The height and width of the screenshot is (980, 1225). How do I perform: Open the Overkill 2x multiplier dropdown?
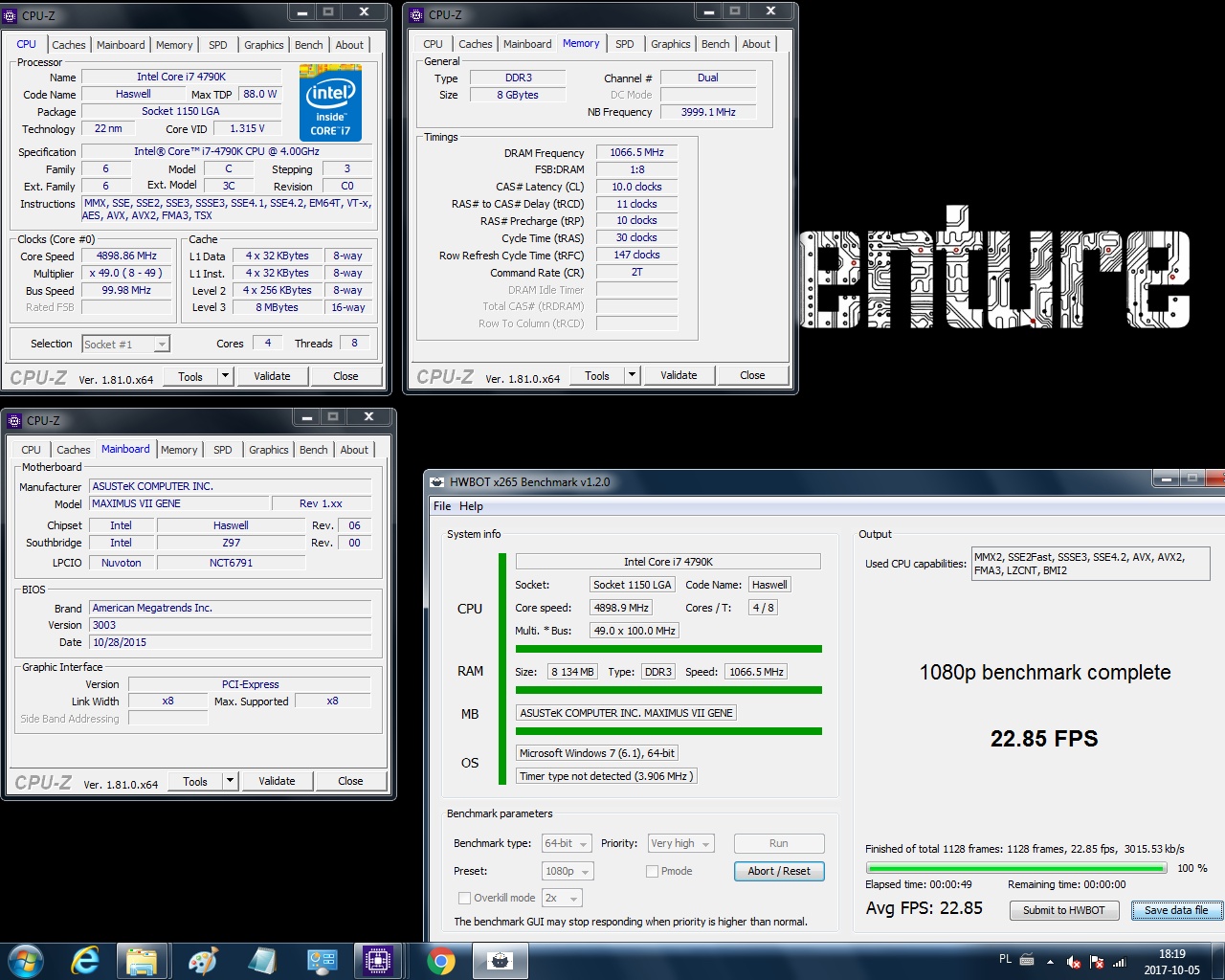[x=562, y=898]
